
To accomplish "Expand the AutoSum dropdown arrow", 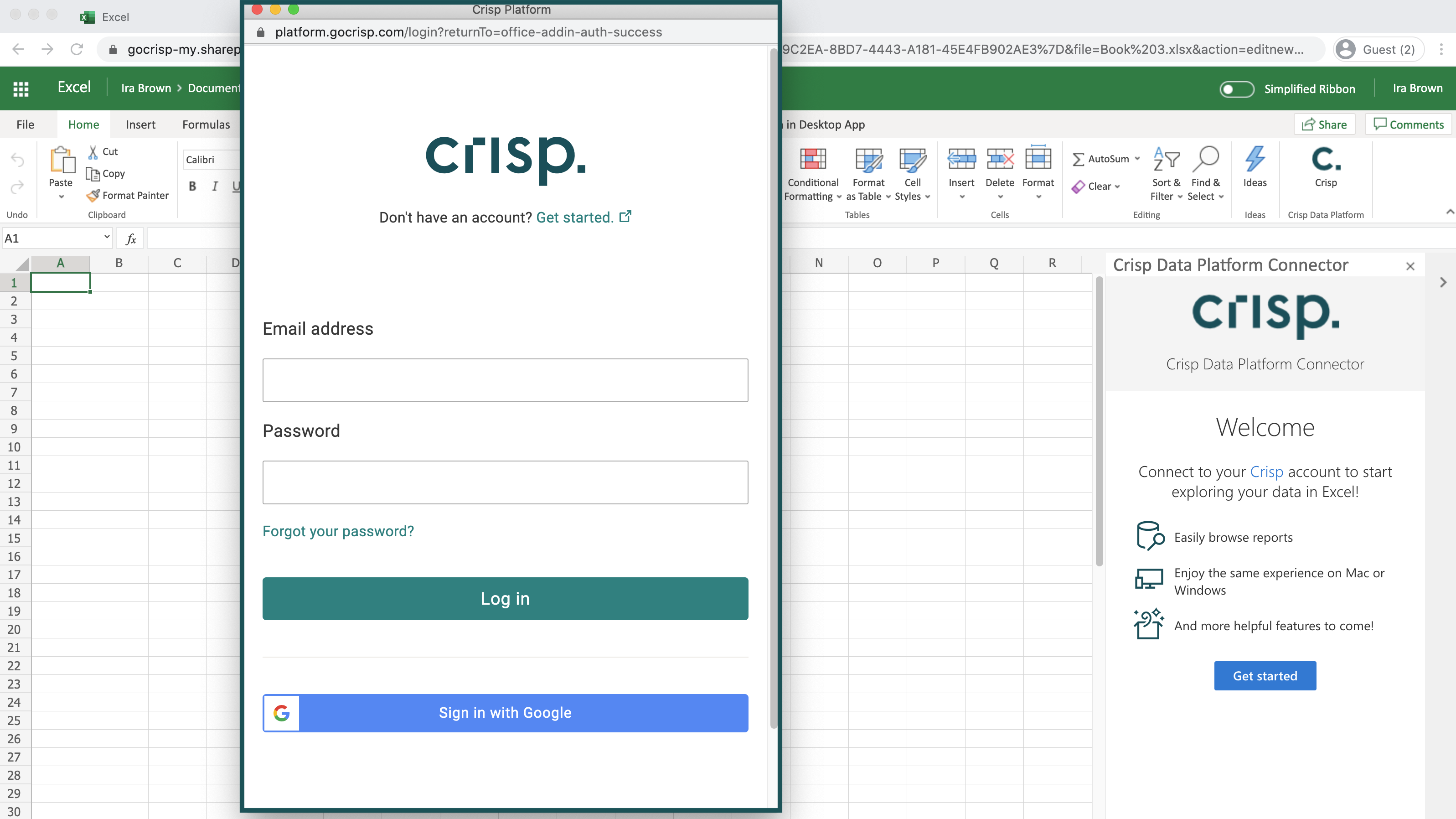I will 1137,159.
